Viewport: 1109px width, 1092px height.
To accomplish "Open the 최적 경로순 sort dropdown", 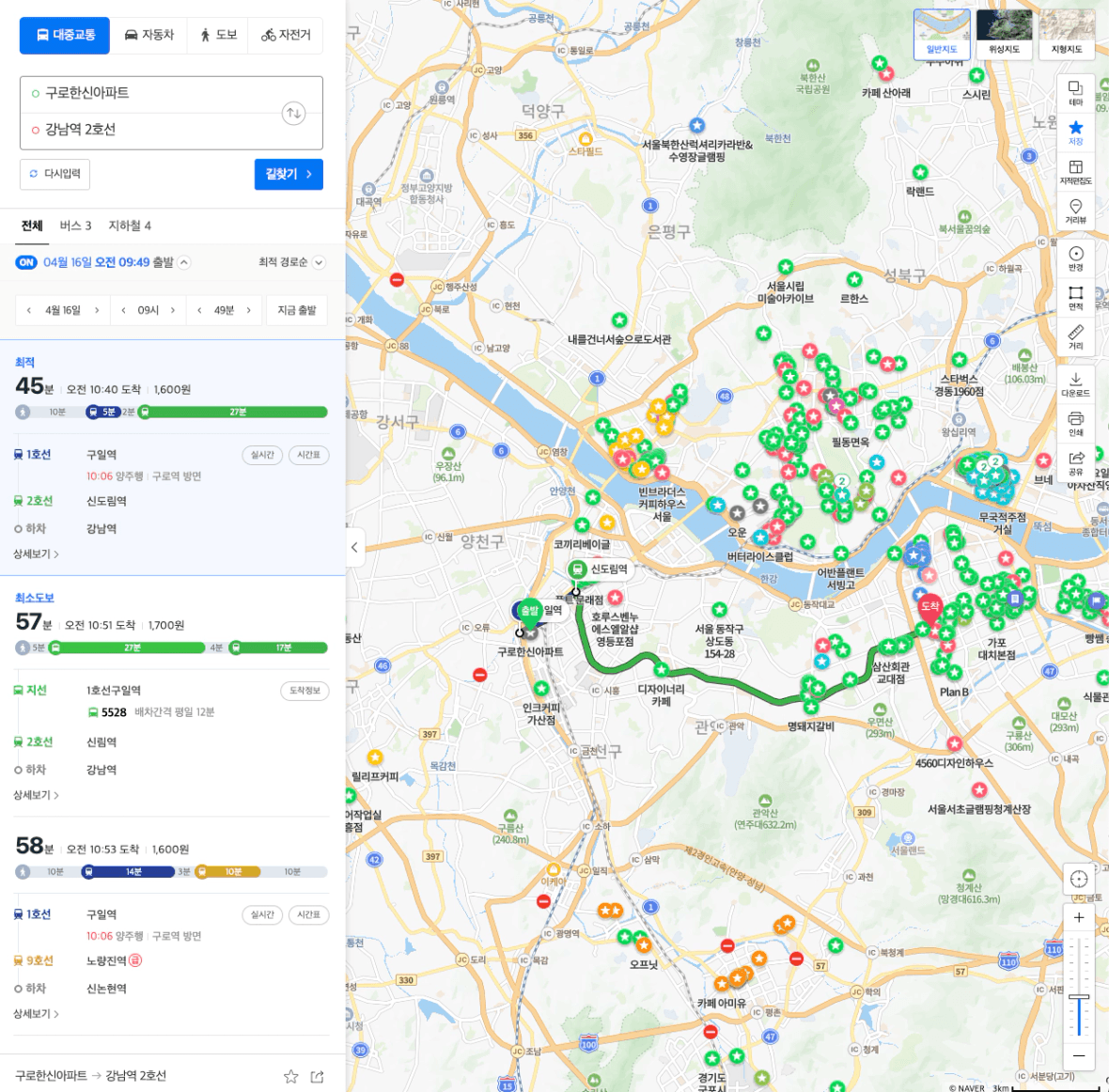I will (x=291, y=262).
